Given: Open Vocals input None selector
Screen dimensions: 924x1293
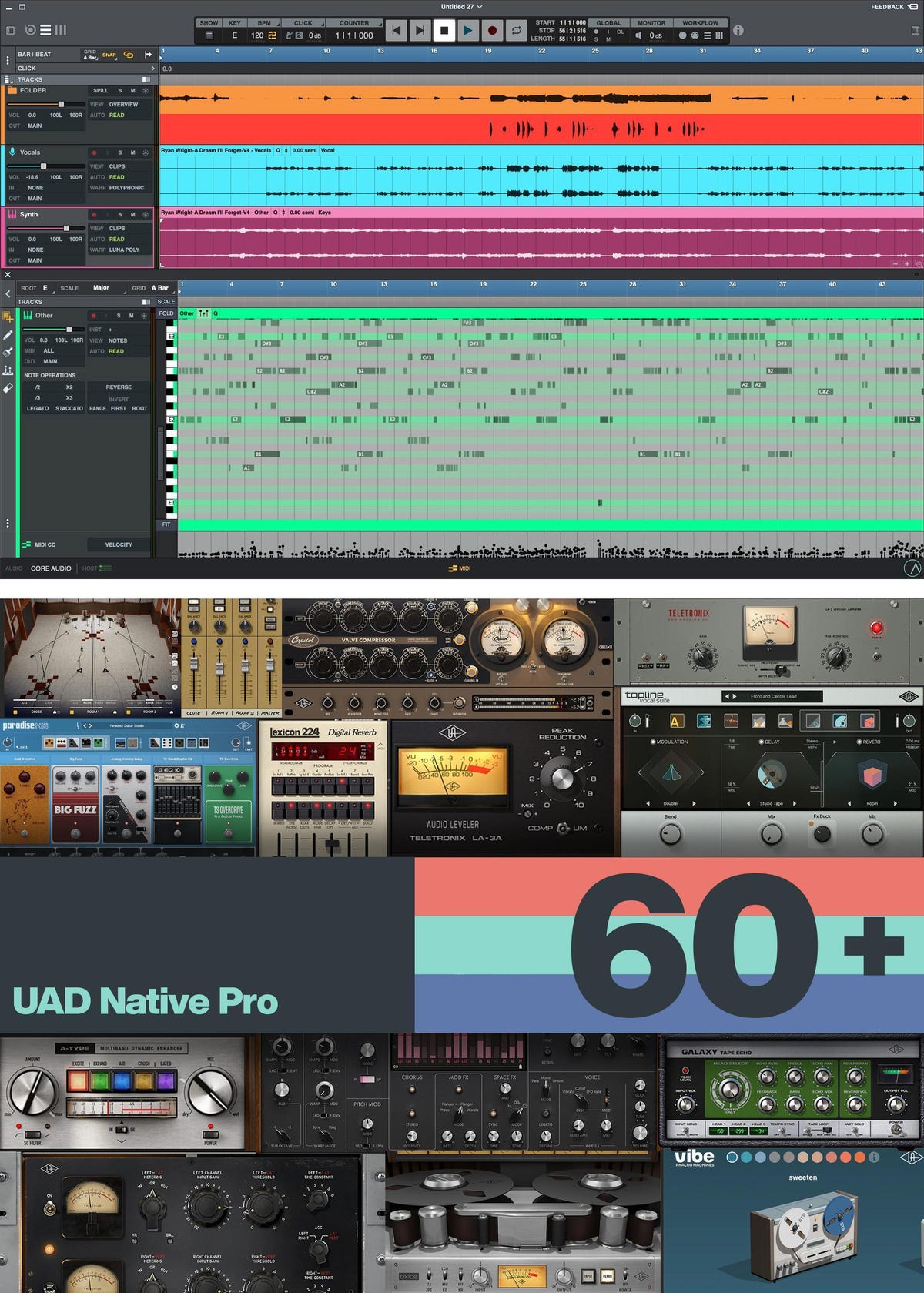Looking at the screenshot, I should pos(35,188).
